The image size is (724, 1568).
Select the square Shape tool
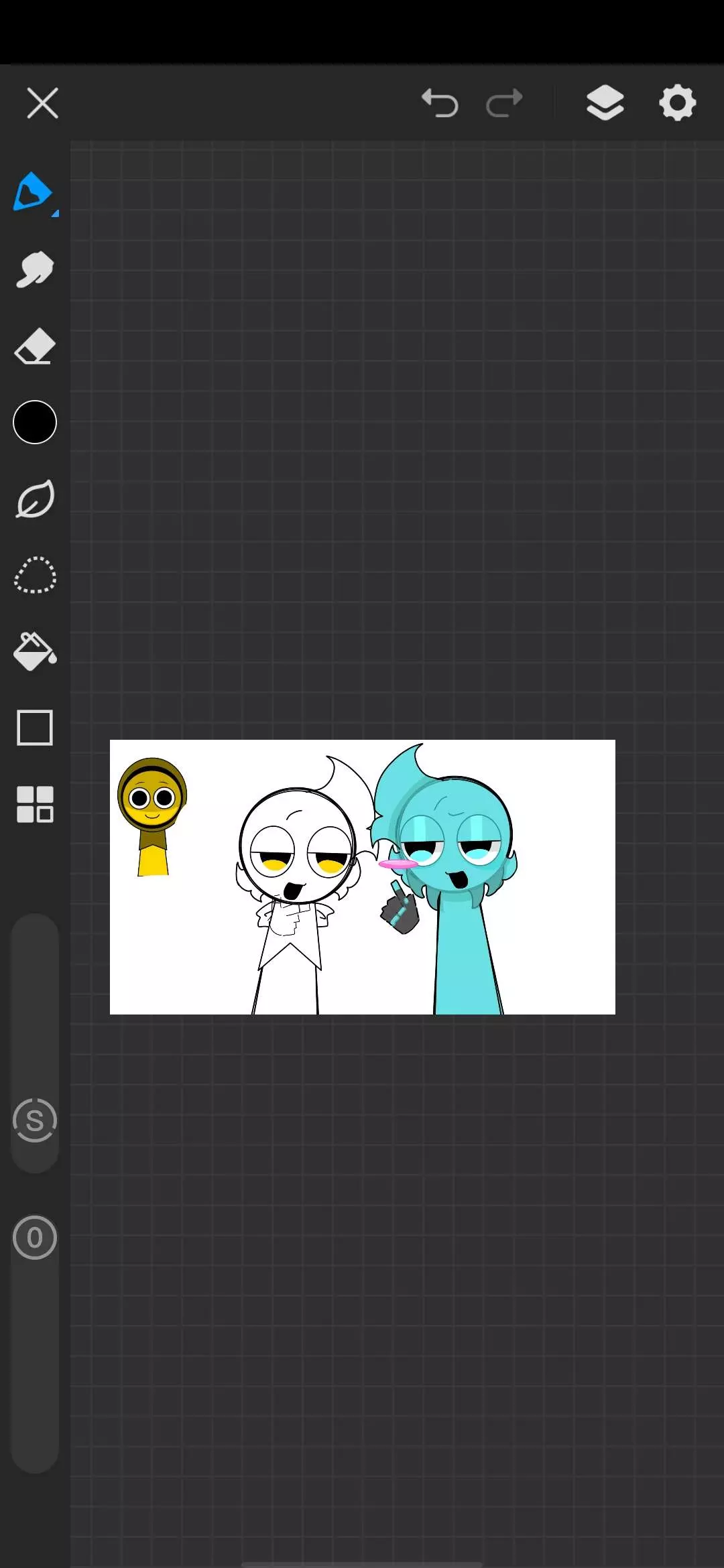click(x=35, y=728)
